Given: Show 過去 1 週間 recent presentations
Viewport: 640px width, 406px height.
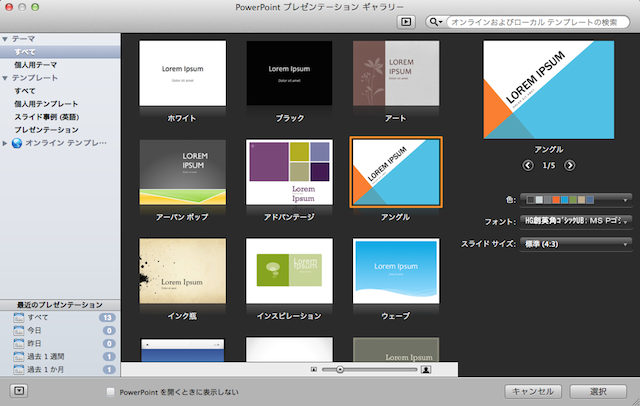Looking at the screenshot, I should (60, 356).
